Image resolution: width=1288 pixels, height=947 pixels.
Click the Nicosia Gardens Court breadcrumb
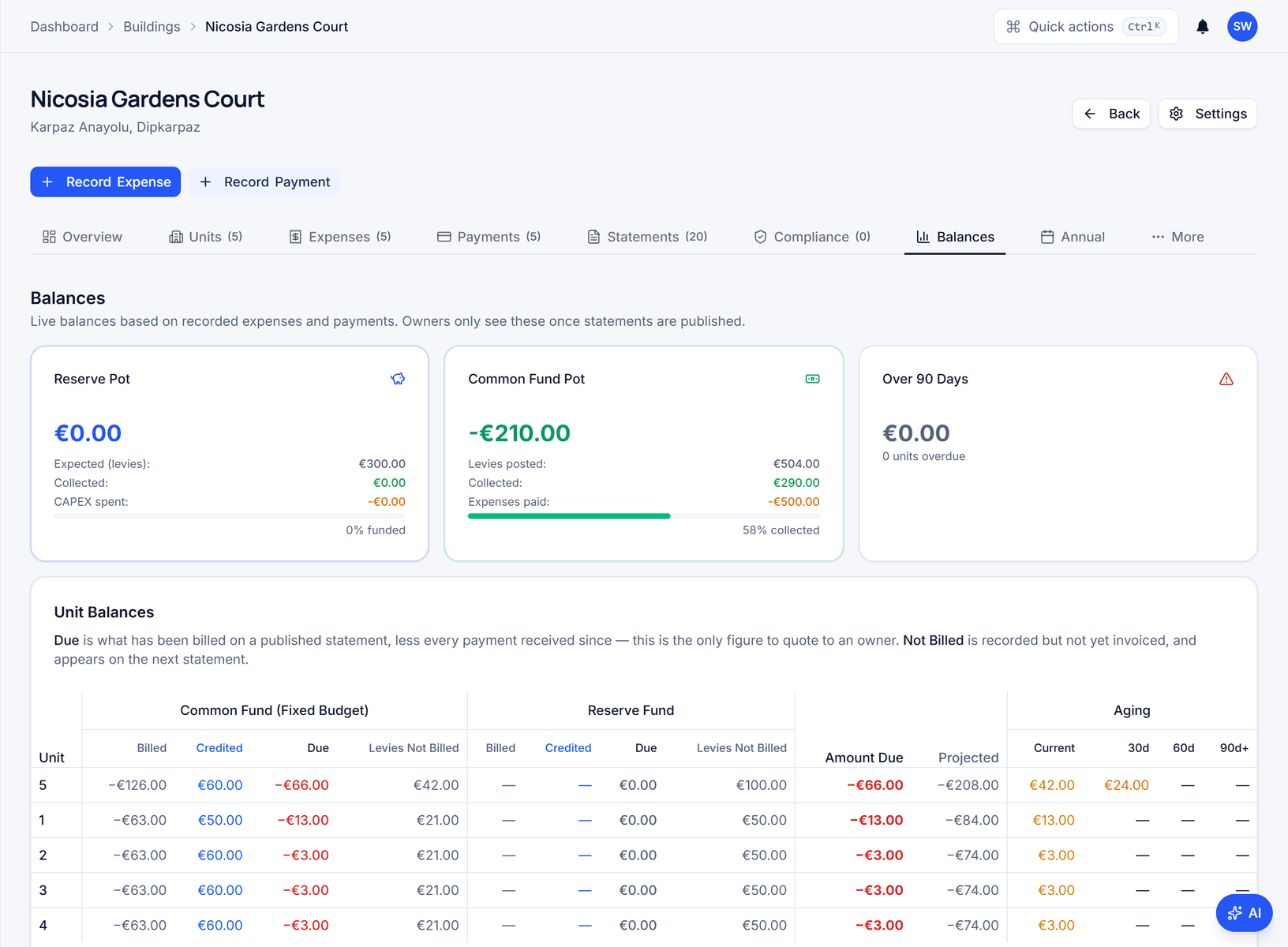(276, 27)
